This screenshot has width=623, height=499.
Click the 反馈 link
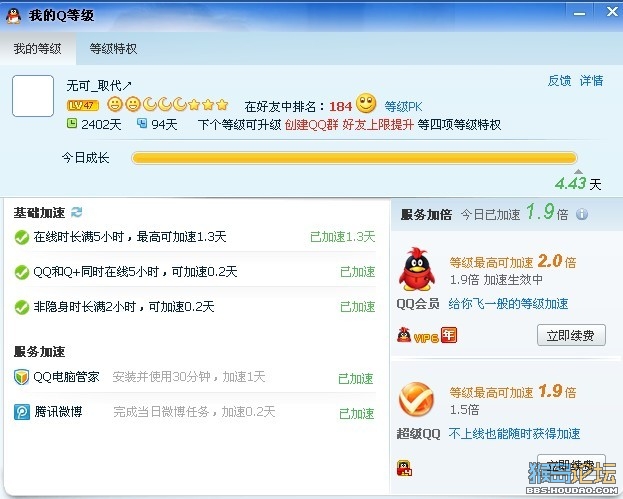559,81
